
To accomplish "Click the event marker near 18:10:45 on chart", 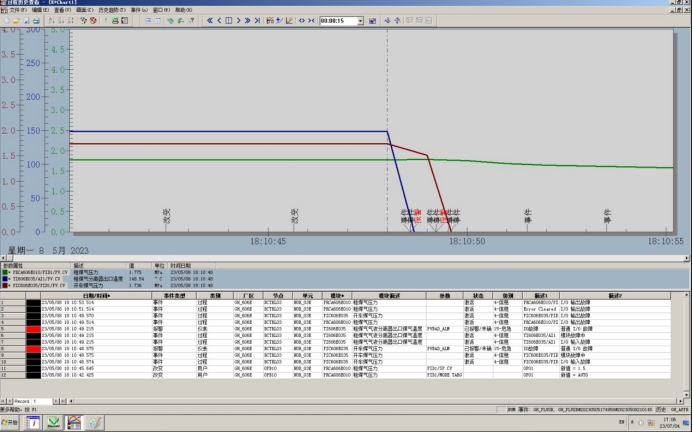I will (294, 217).
